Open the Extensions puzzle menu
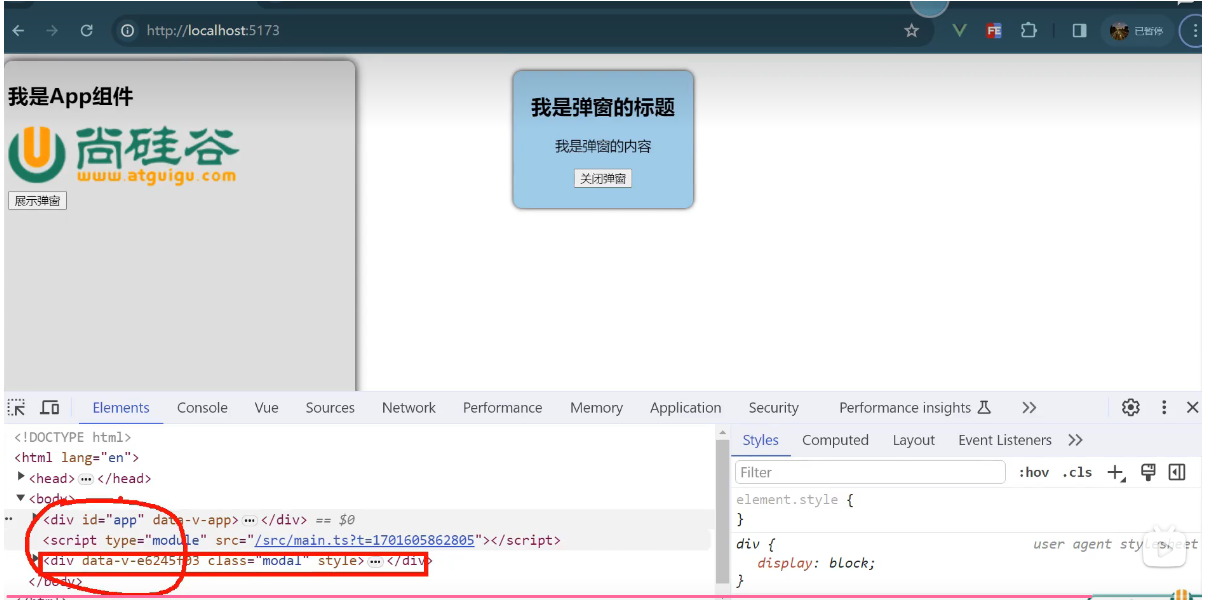This screenshot has width=1219, height=616. tap(1028, 31)
